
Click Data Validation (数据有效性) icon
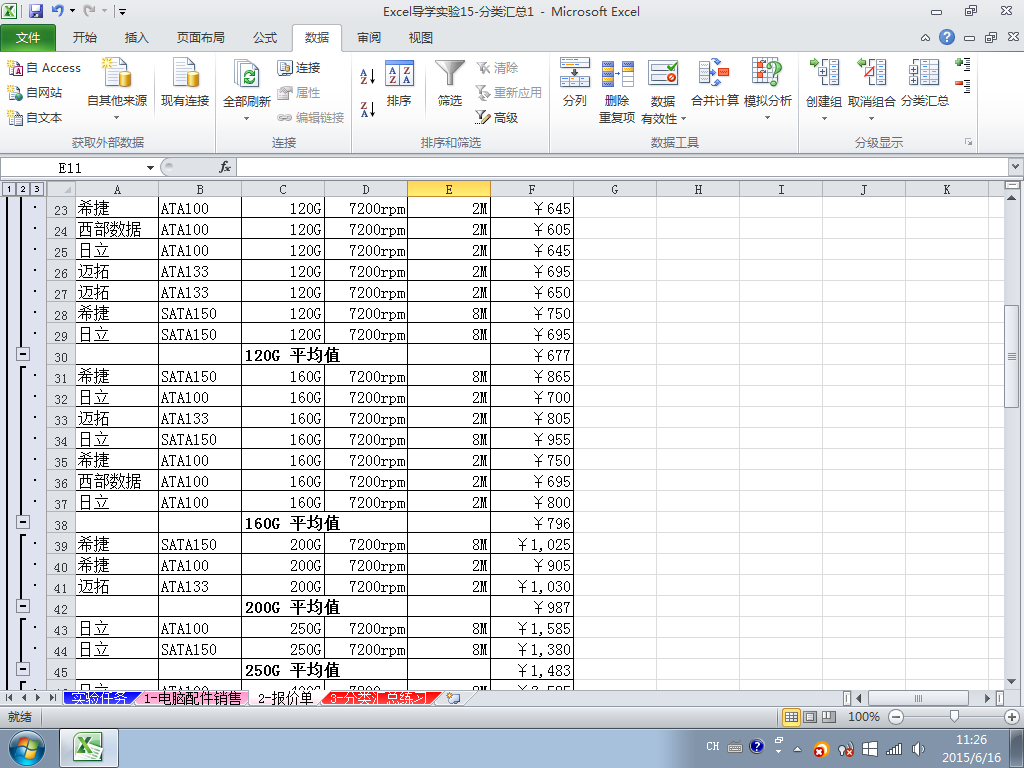click(663, 72)
